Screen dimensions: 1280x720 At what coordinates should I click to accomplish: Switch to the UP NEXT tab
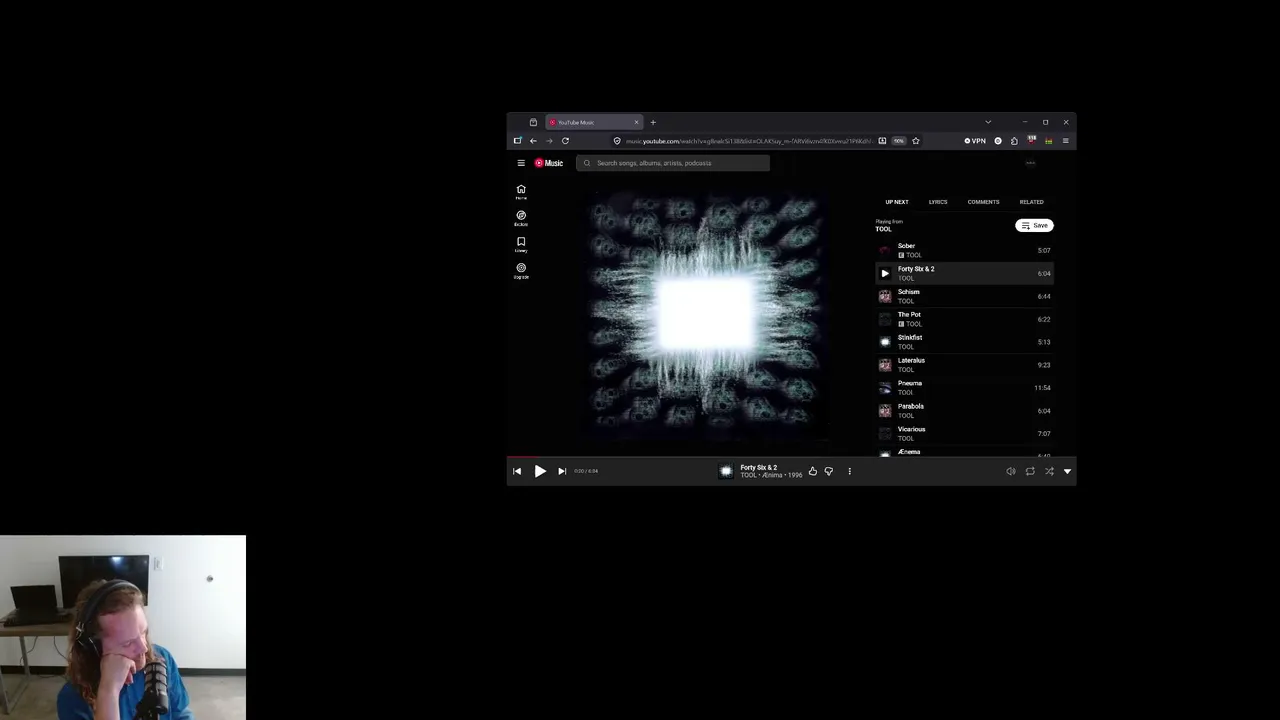(x=896, y=202)
